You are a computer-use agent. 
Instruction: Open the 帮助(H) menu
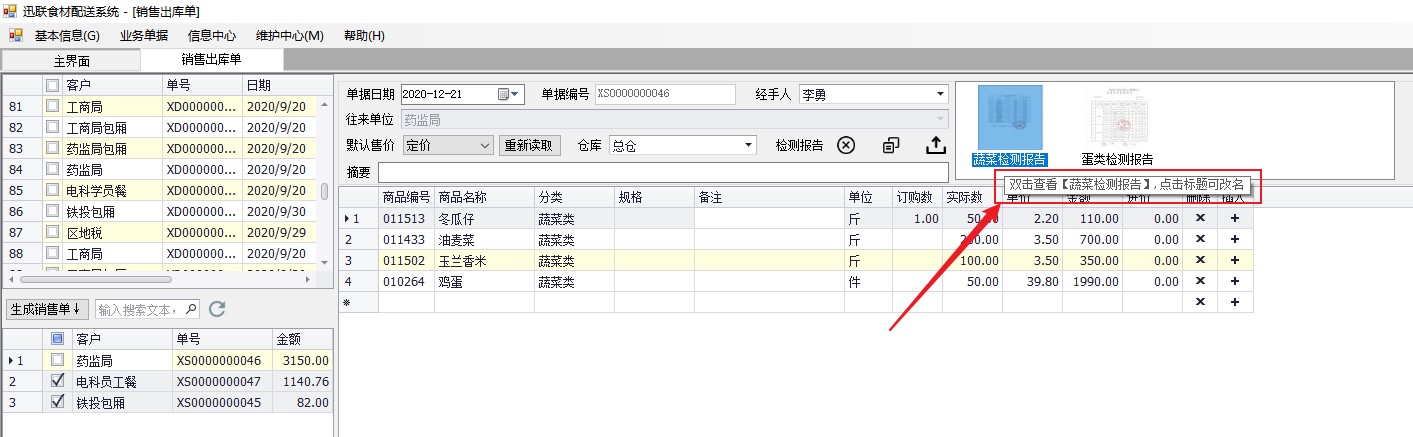point(364,36)
